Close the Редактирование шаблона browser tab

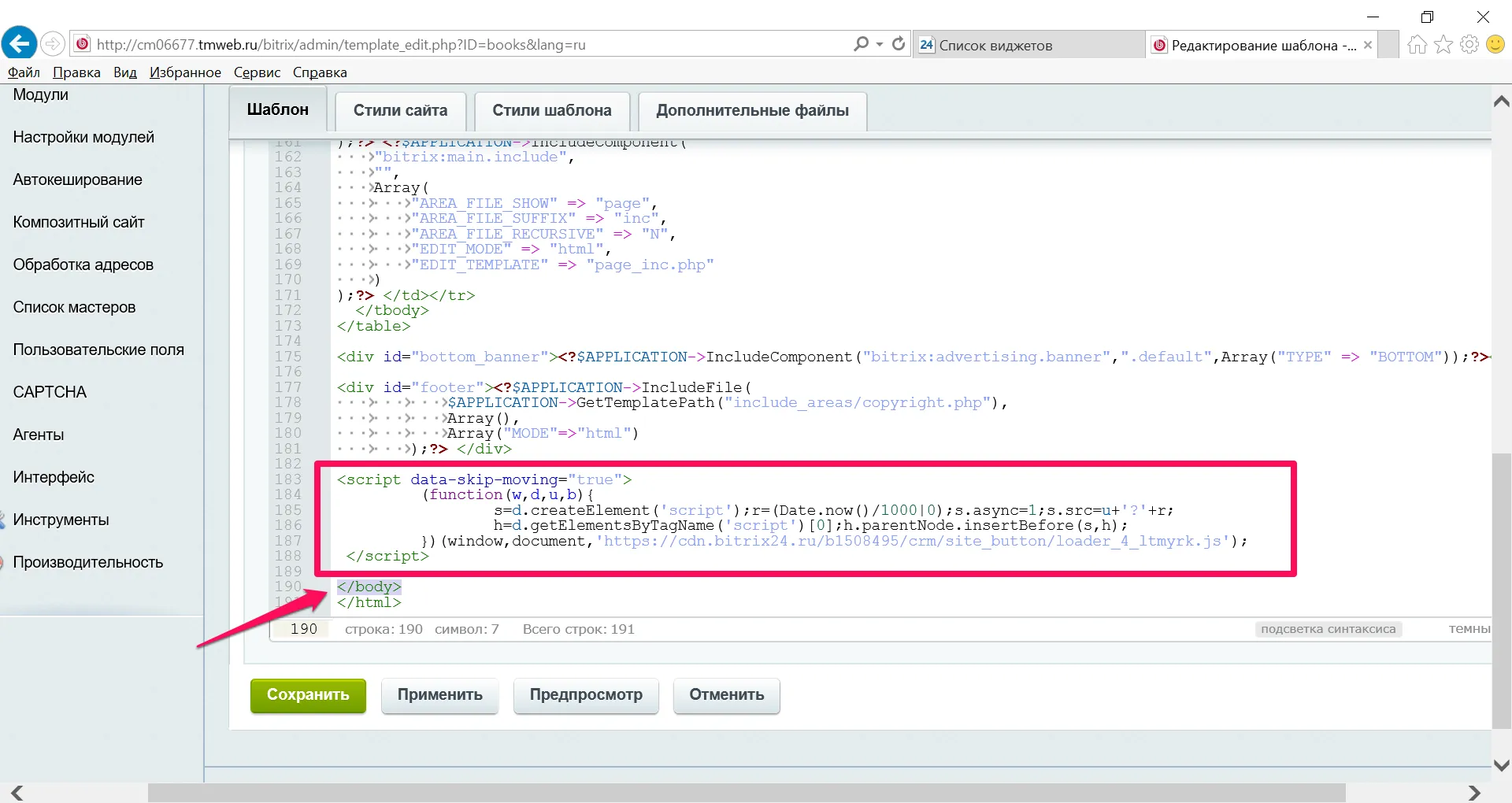coord(1368,45)
